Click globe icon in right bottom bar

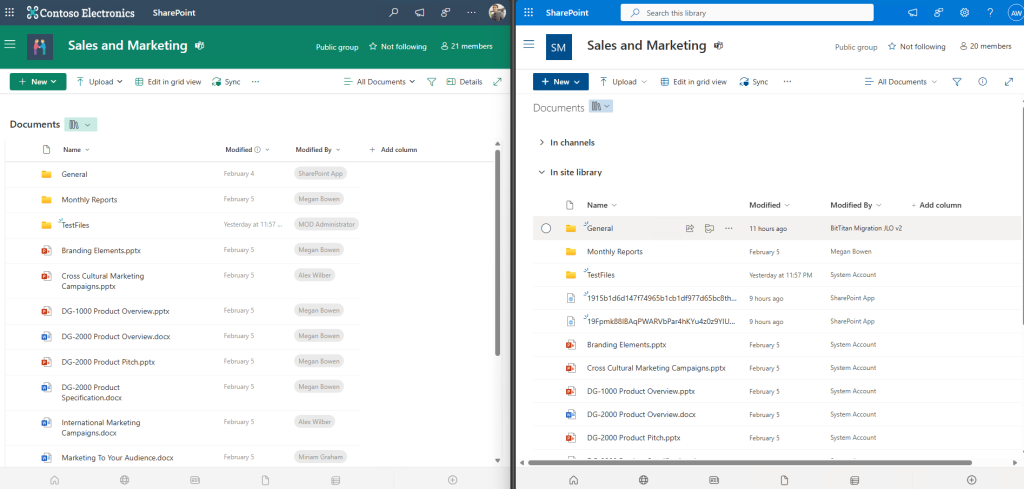coord(643,480)
